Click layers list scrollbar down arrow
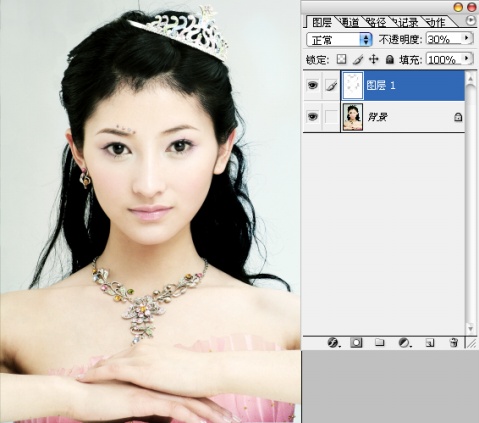The image size is (479, 423). pos(471,329)
